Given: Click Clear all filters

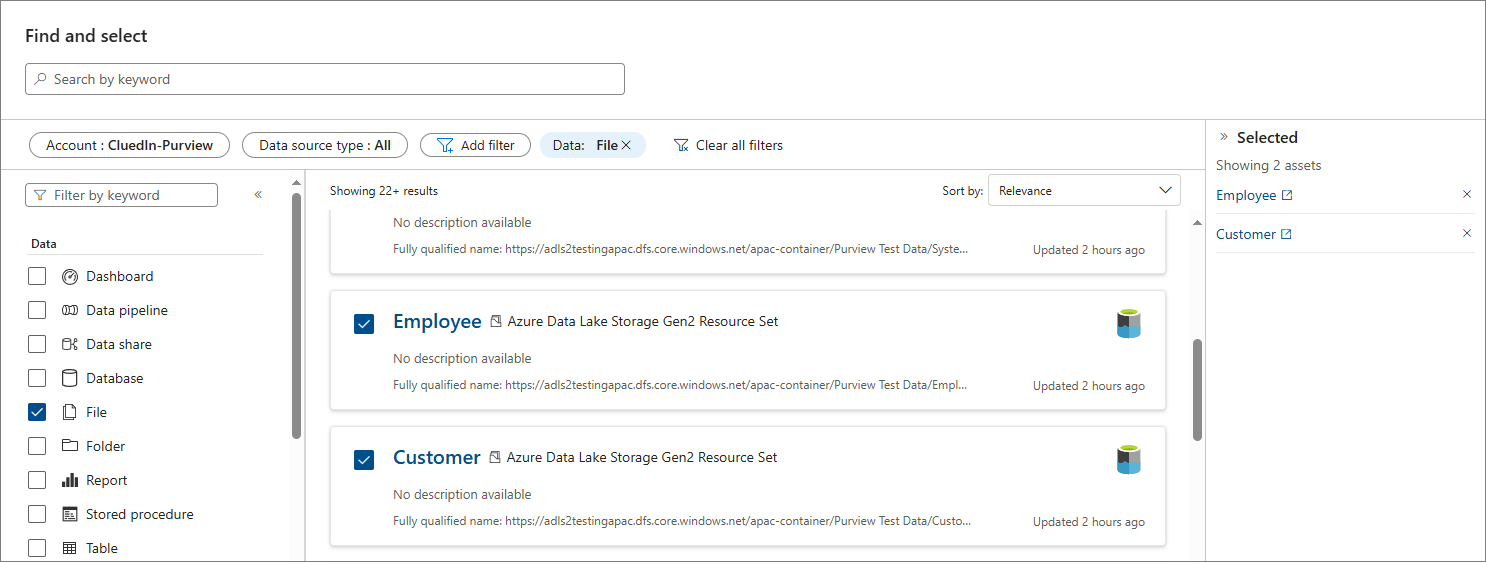Looking at the screenshot, I should tap(728, 145).
